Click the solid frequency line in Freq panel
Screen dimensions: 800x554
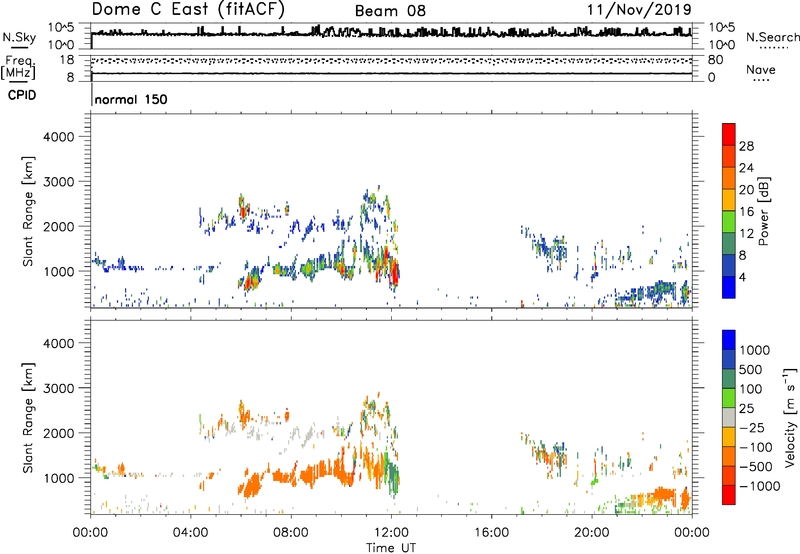point(391,74)
